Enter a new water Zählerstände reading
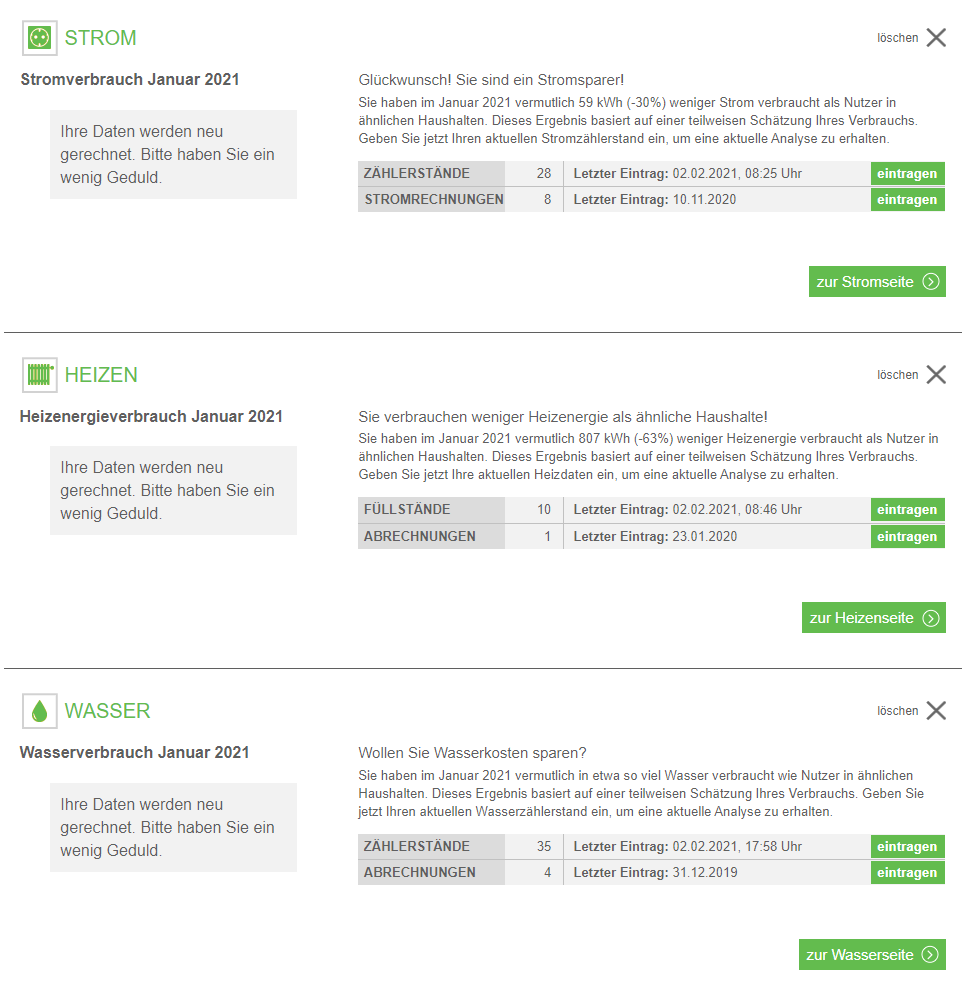Screen dimensions: 967x989 tap(907, 847)
